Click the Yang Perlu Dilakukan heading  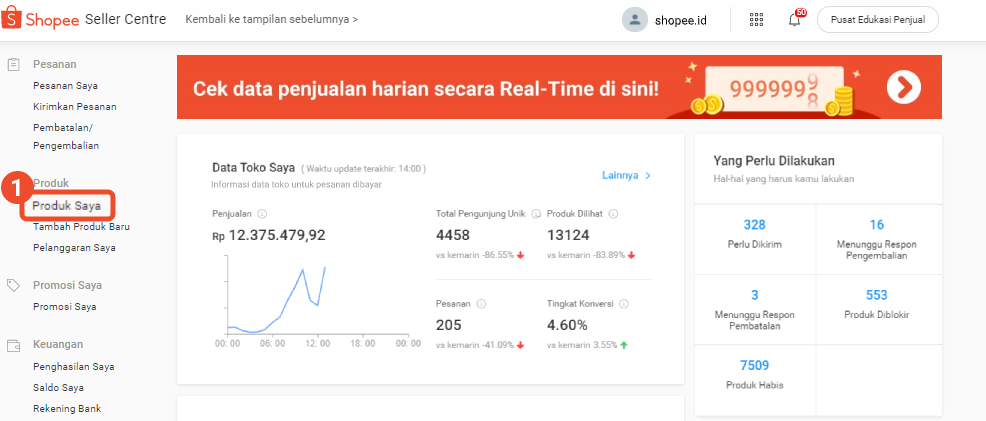[x=773, y=161]
